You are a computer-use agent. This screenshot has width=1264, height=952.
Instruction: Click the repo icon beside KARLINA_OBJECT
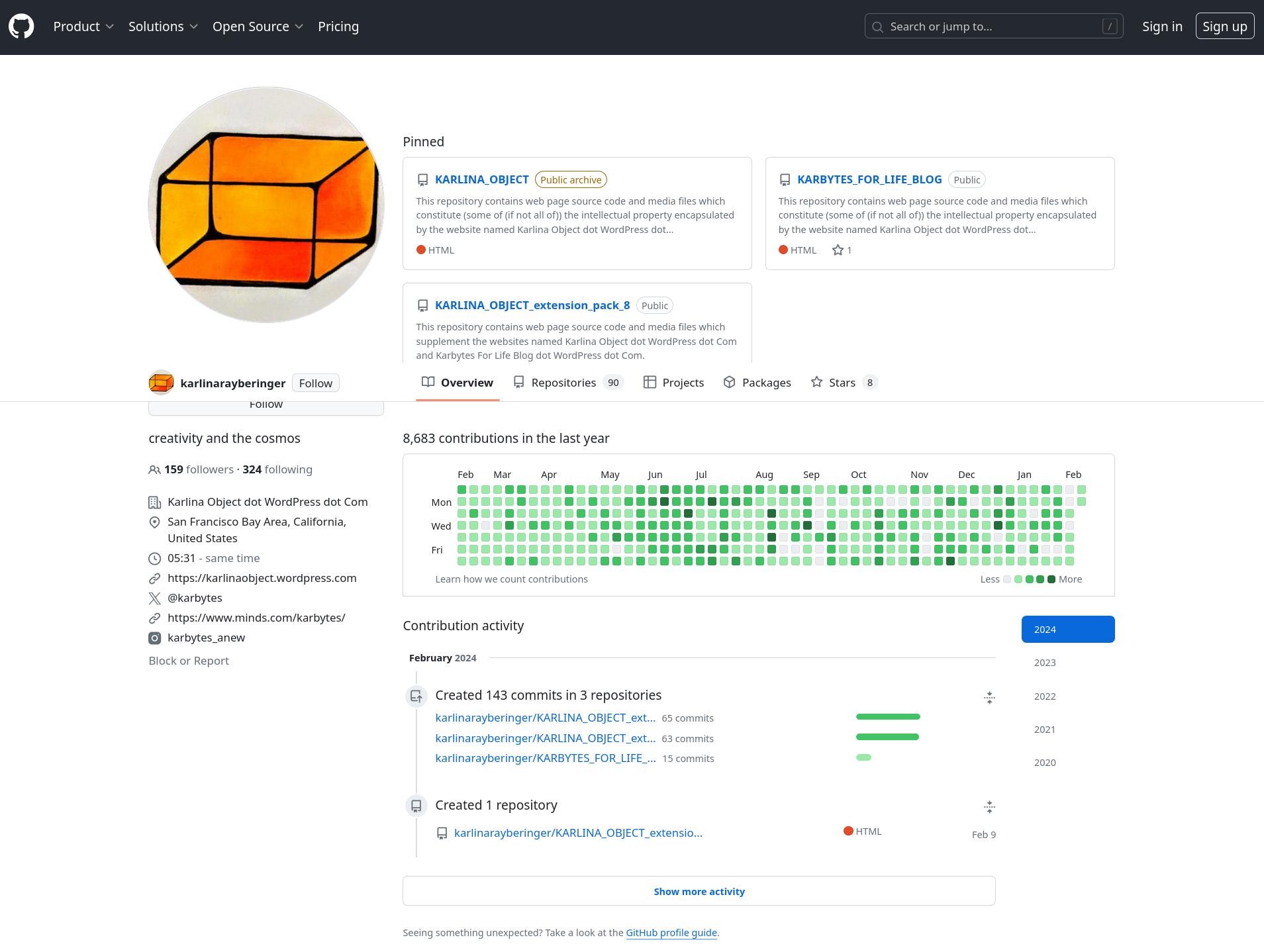[422, 180]
